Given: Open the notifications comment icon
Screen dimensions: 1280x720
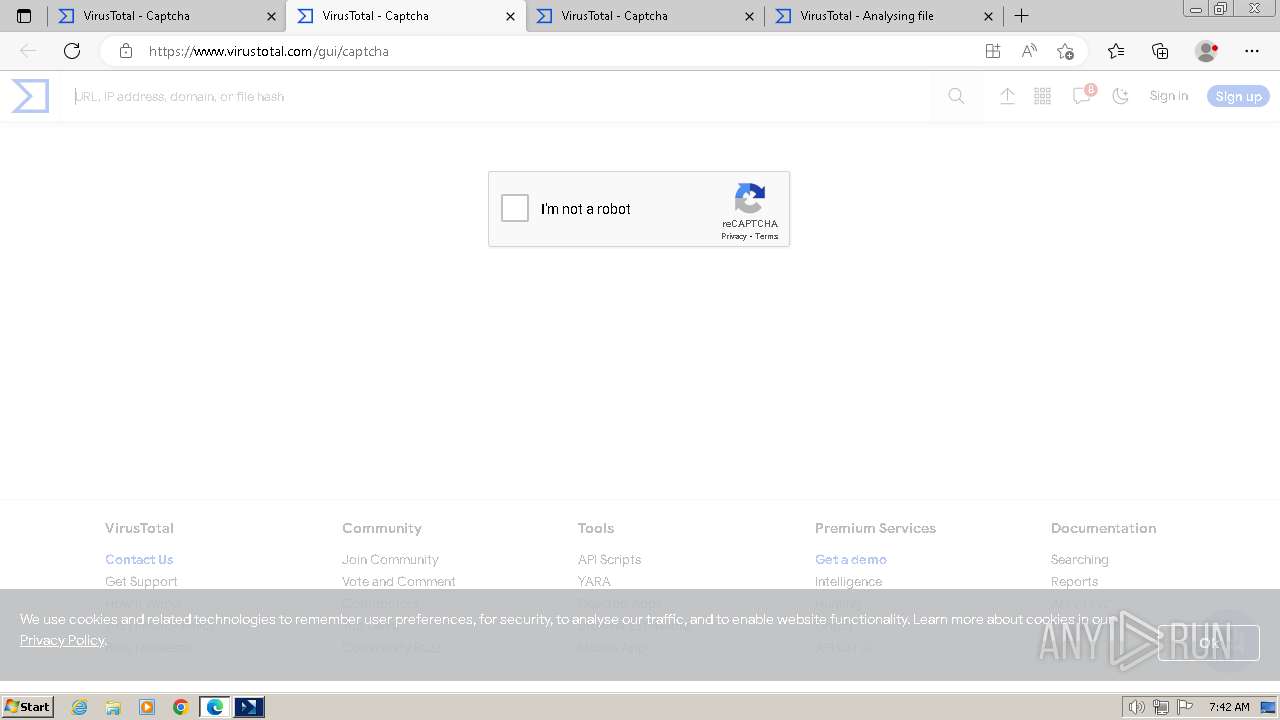Looking at the screenshot, I should click(x=1082, y=95).
